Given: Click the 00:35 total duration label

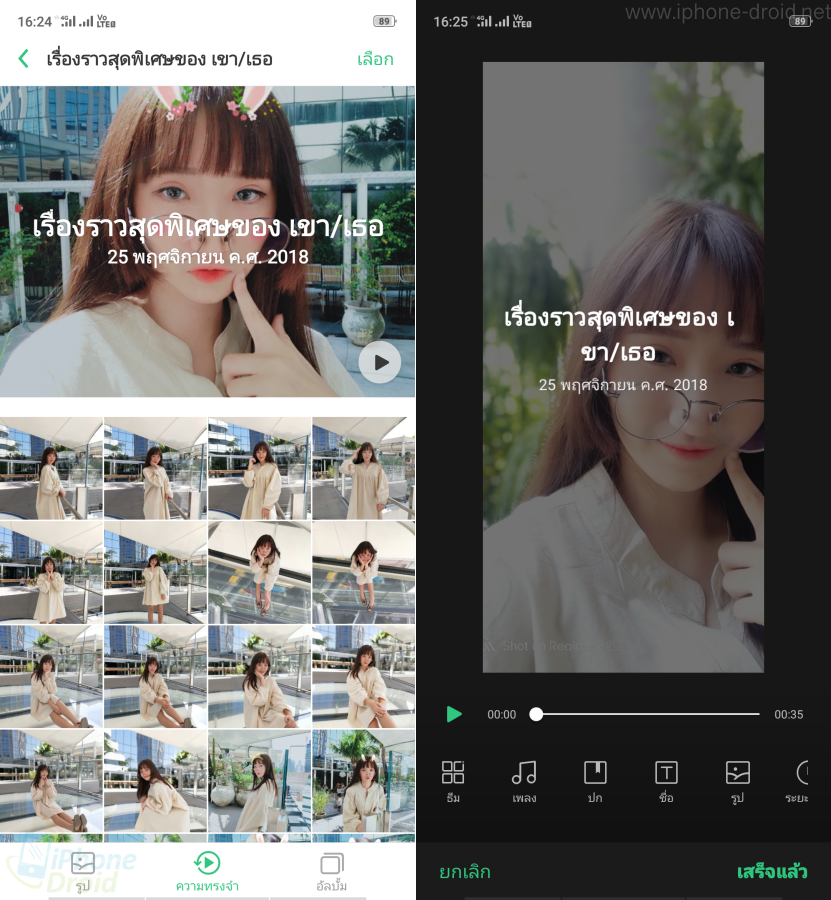Looking at the screenshot, I should (789, 715).
